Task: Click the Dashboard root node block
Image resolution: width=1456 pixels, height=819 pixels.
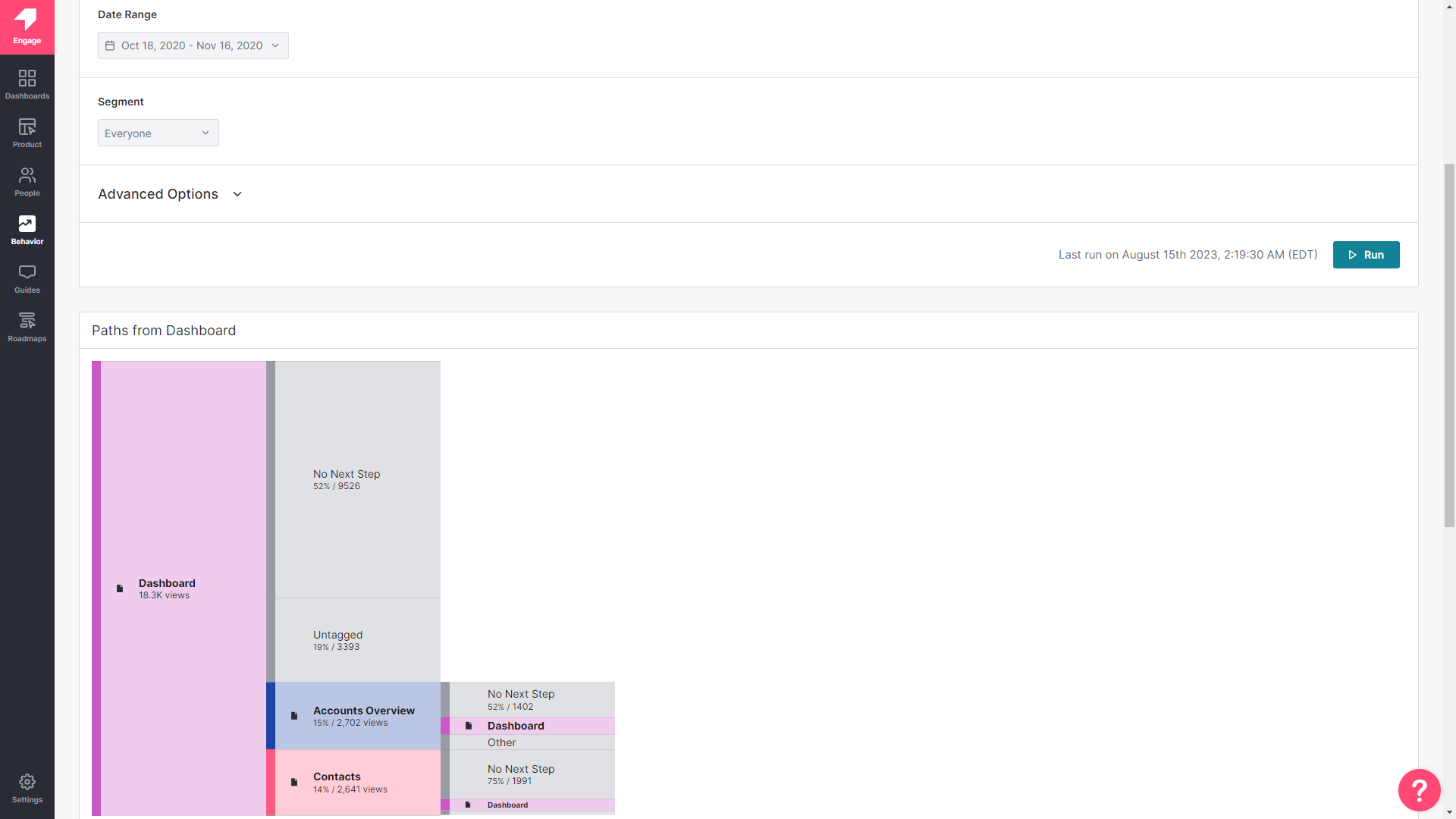Action: [183, 588]
